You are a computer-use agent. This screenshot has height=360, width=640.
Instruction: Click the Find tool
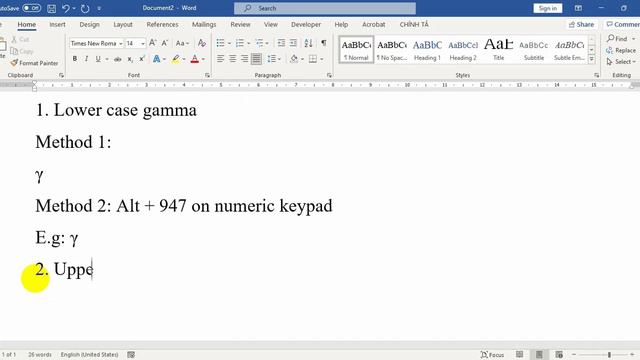(x=618, y=38)
